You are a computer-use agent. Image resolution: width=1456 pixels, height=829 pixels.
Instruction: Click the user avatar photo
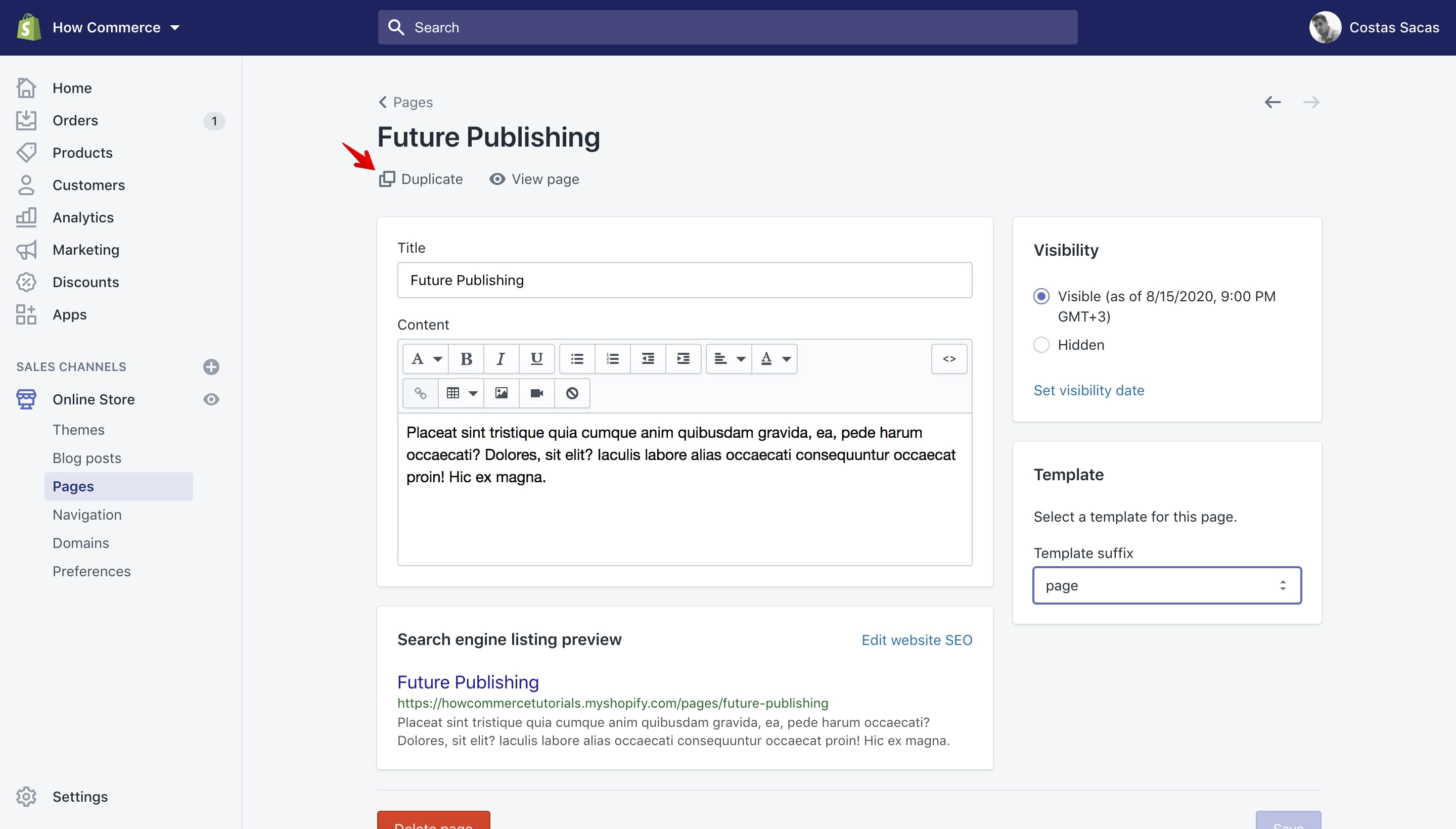[1325, 27]
